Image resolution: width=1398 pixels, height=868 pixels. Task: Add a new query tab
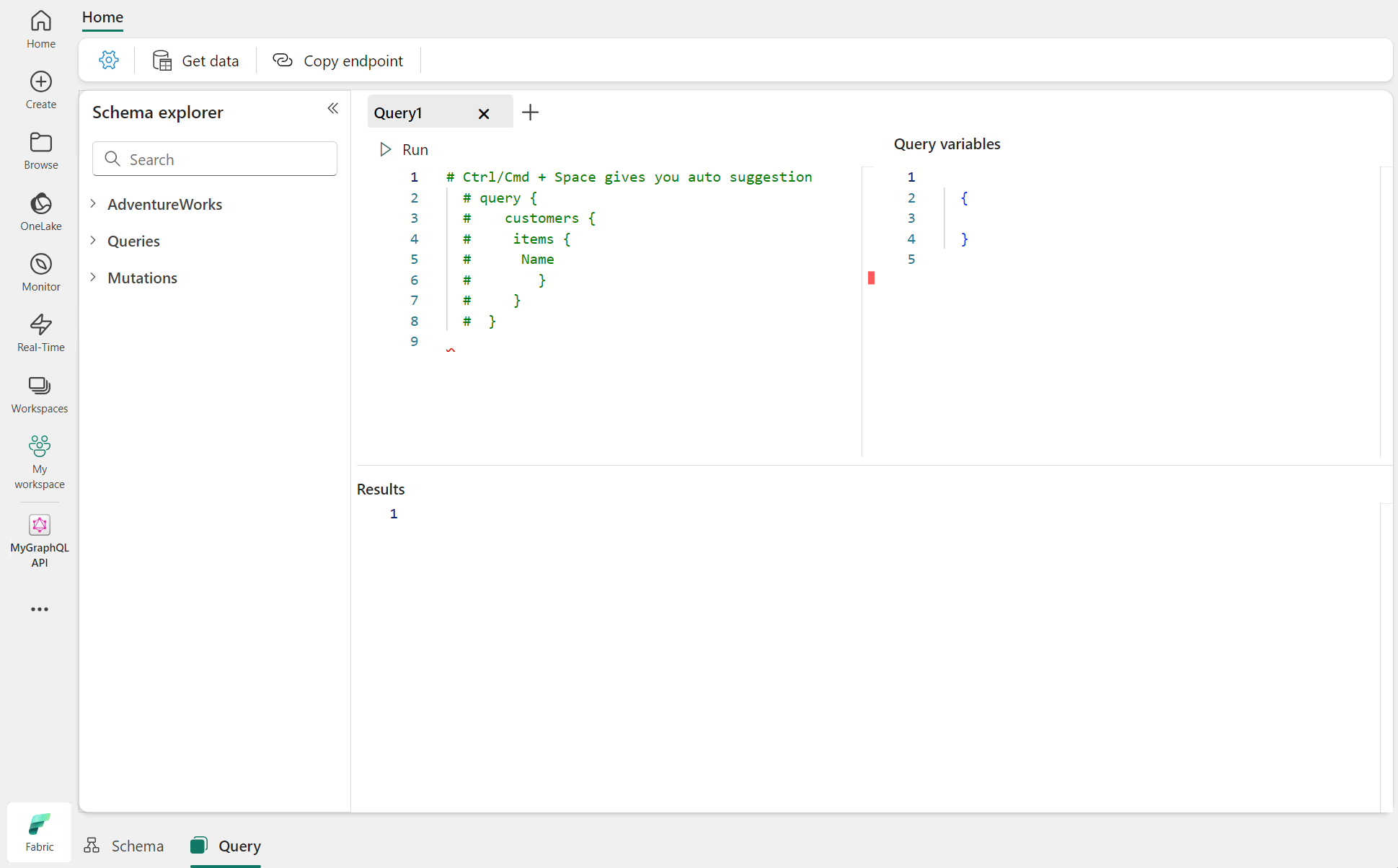pos(530,112)
